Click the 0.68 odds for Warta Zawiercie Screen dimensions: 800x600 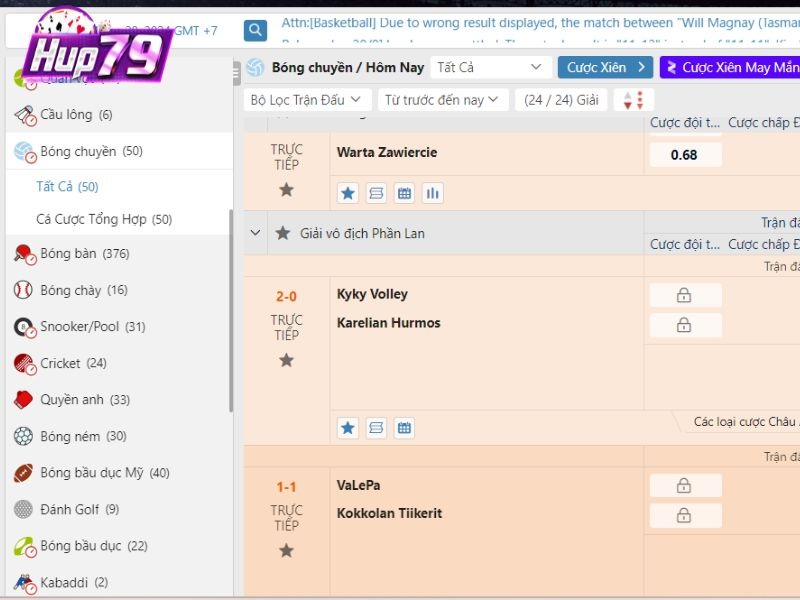pos(684,155)
